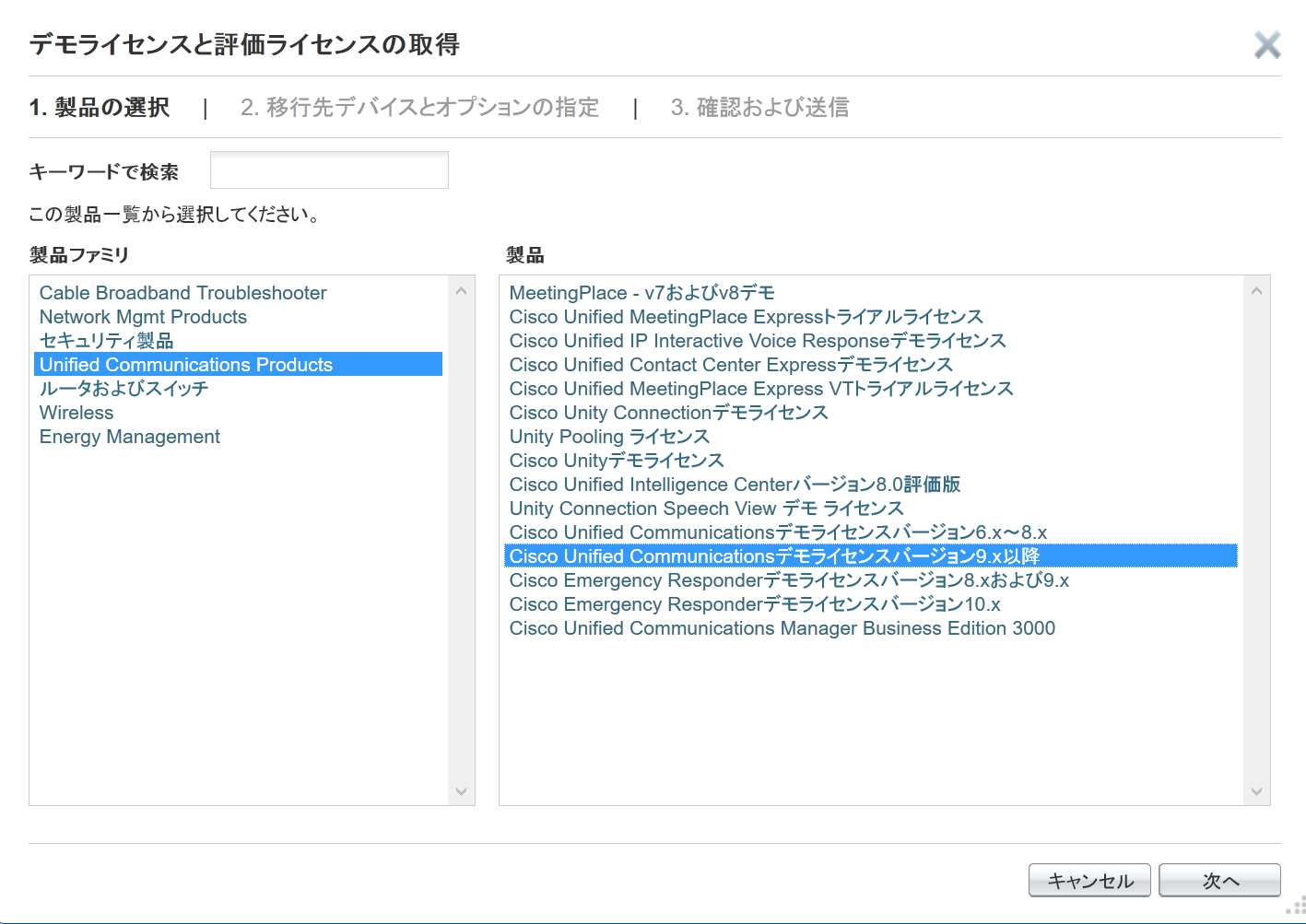Select Cisco Unity Connectionデモライセンス

(x=668, y=413)
